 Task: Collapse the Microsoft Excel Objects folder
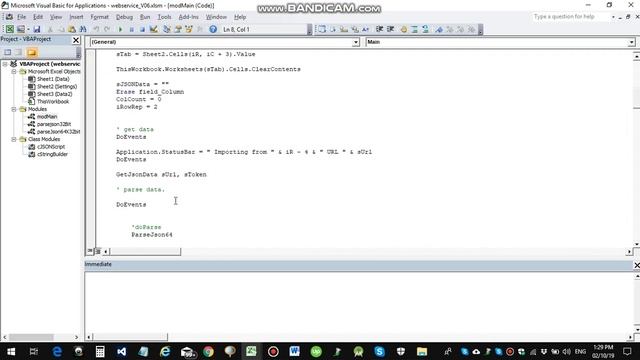pos(14,71)
